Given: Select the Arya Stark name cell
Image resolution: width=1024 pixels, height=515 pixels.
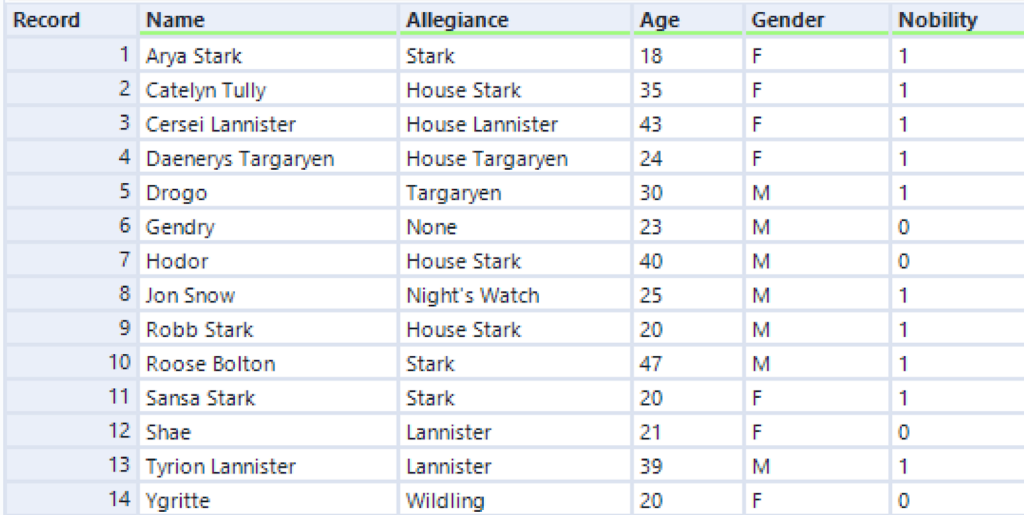Looking at the screenshot, I should (x=268, y=56).
